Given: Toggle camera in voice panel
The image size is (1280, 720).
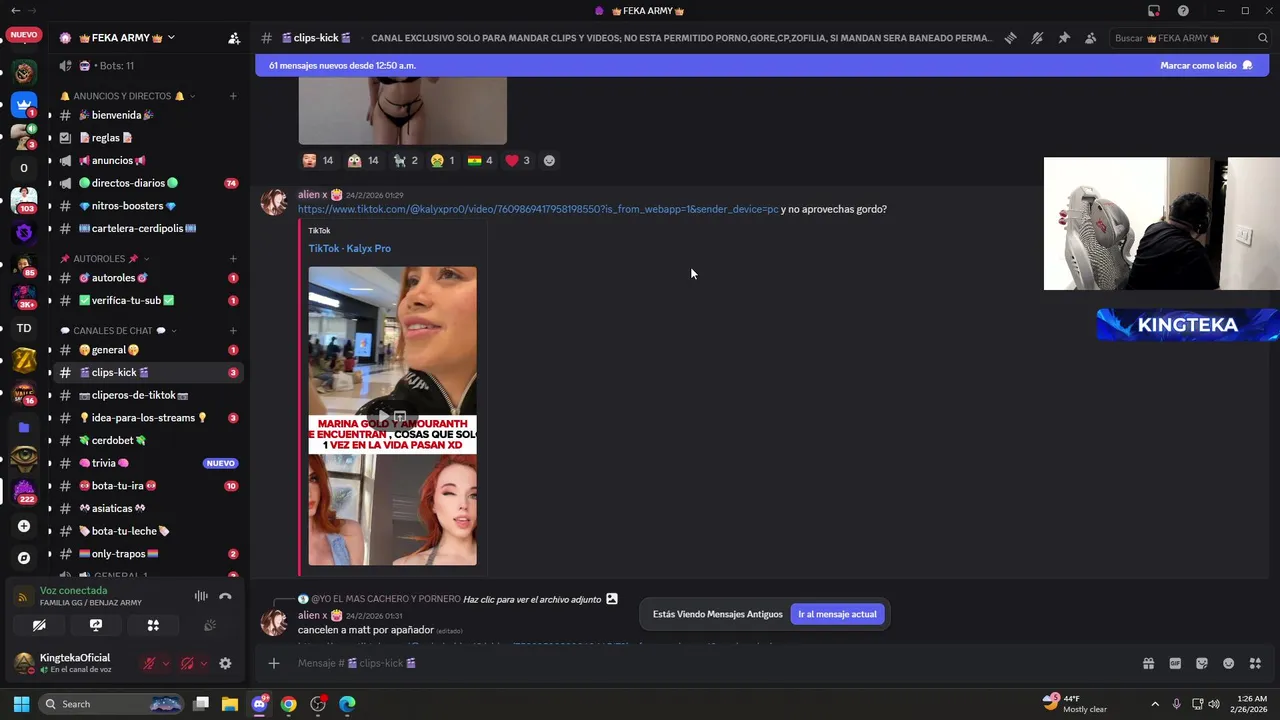Looking at the screenshot, I should click(39, 625).
